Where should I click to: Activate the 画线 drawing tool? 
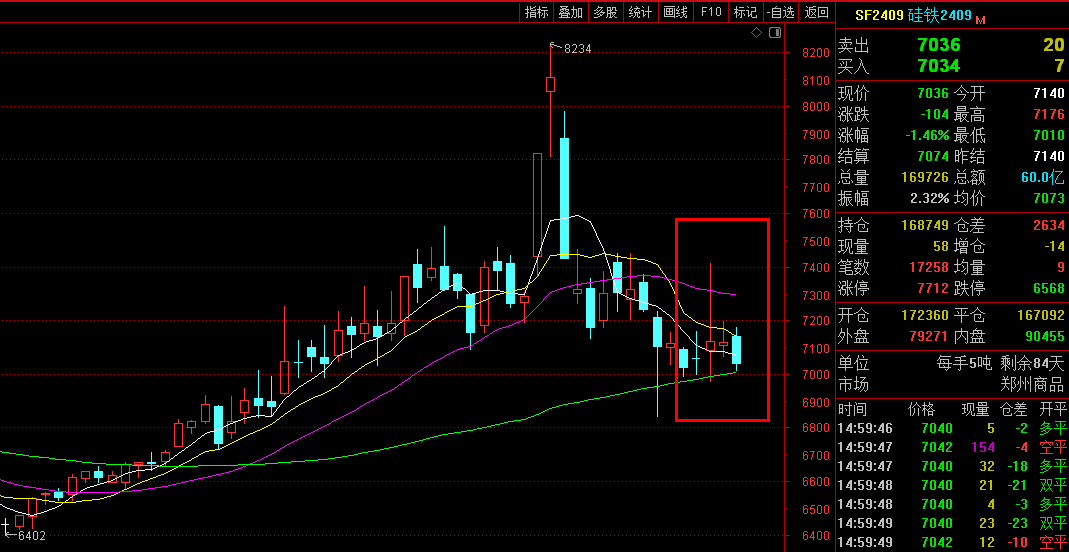[675, 12]
